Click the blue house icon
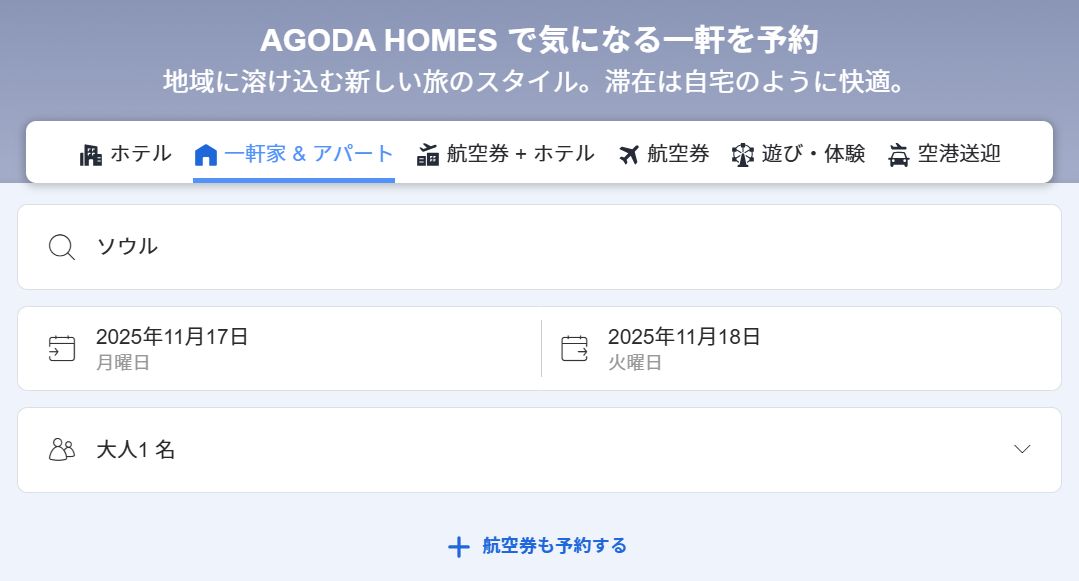The width and height of the screenshot is (1079, 581). [x=205, y=155]
